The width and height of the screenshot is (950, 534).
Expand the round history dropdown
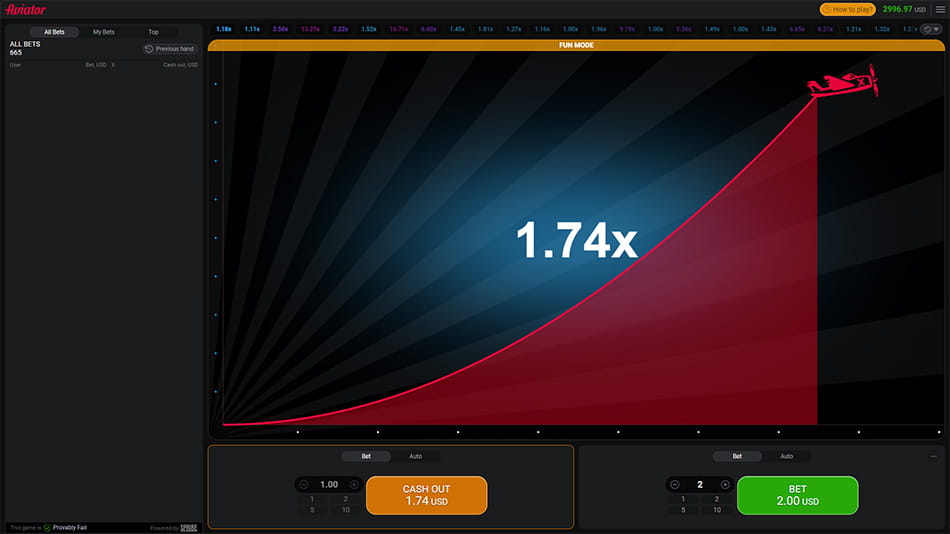(931, 29)
